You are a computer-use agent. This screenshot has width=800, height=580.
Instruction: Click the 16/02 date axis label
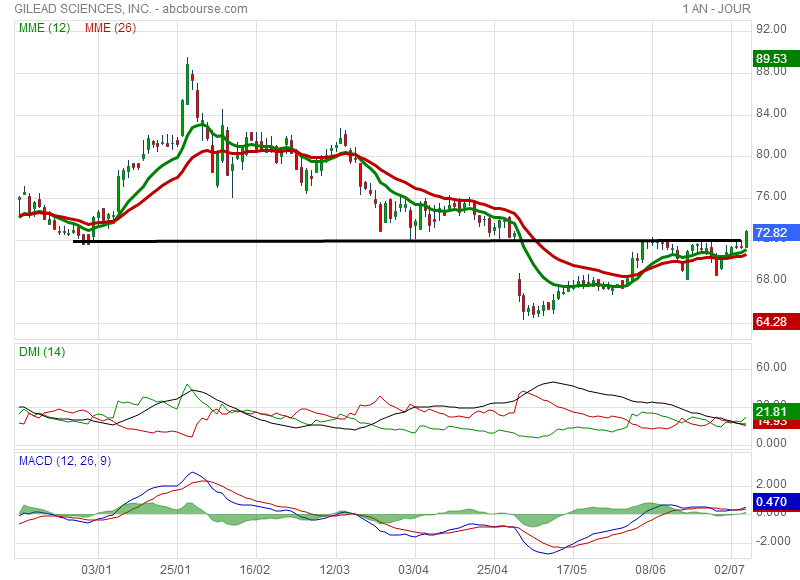coord(255,569)
